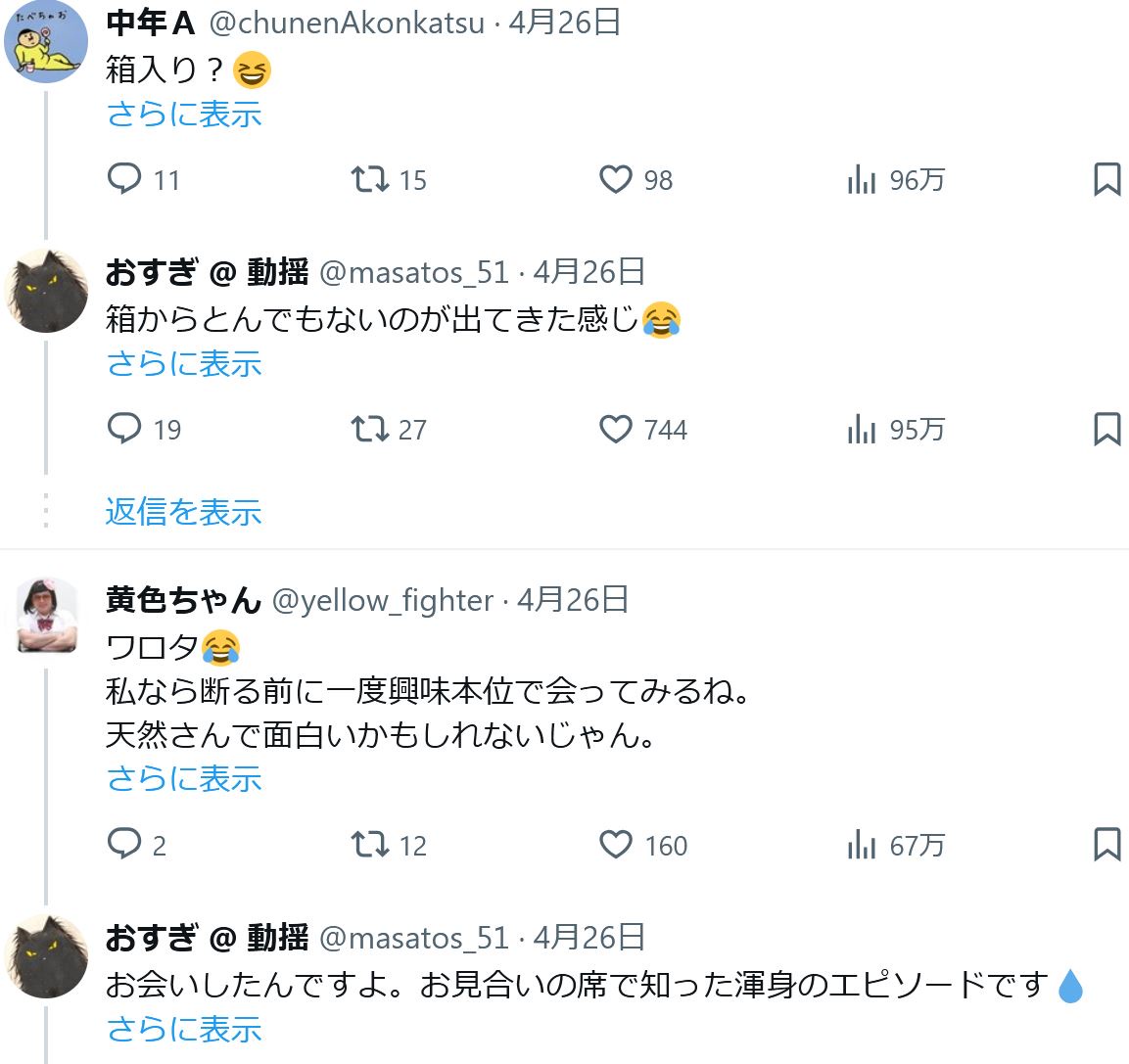Like the tweet with 744 likes
This screenshot has height=1064, width=1129.
coord(616,429)
